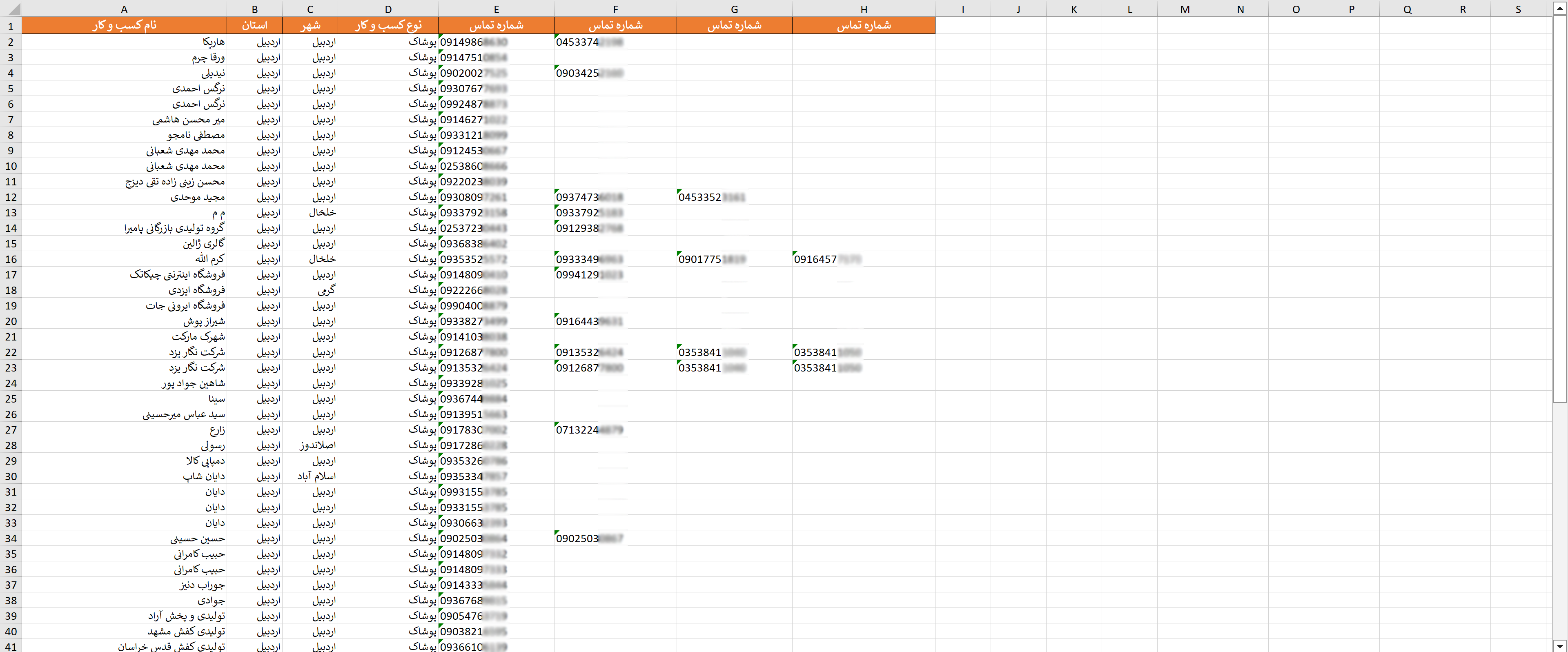1568x652 pixels.
Task: Select the cell 'فروشگاه ایزدی'
Action: tap(124, 290)
